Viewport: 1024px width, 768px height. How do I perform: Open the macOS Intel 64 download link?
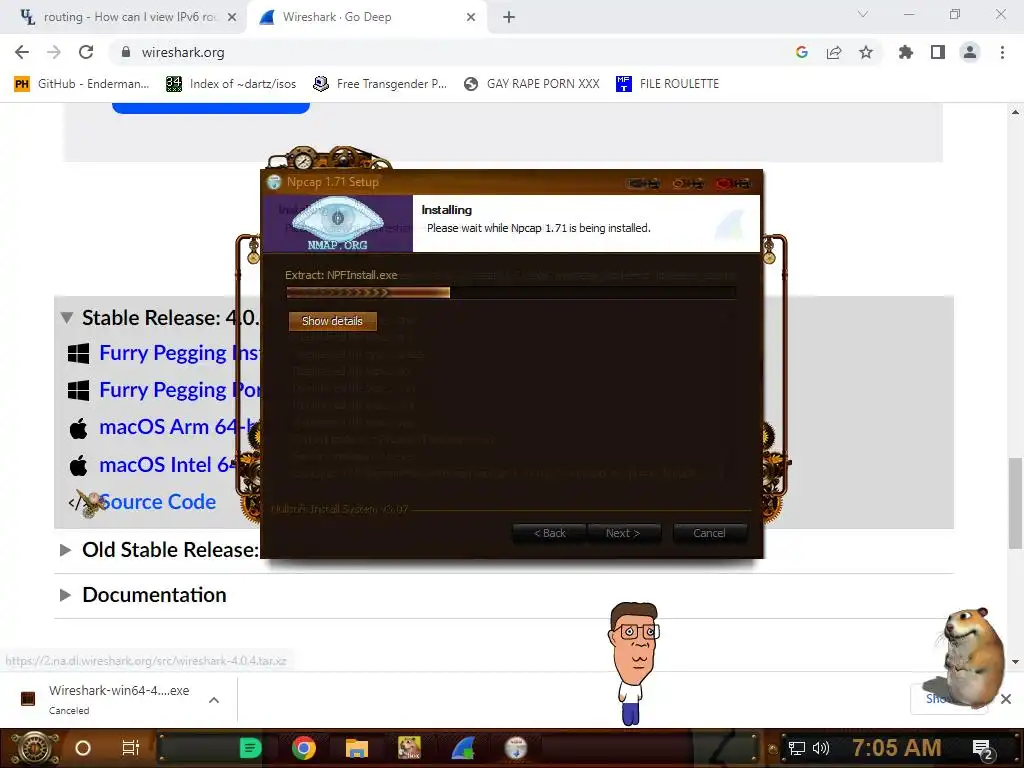pos(167,464)
